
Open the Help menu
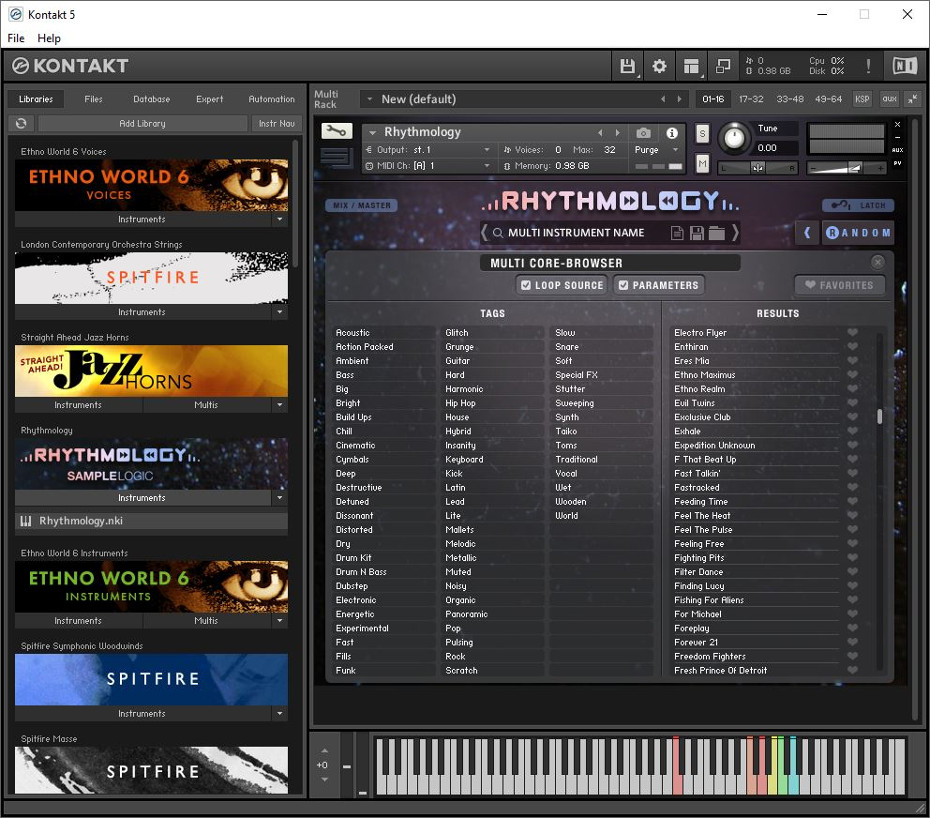[49, 38]
